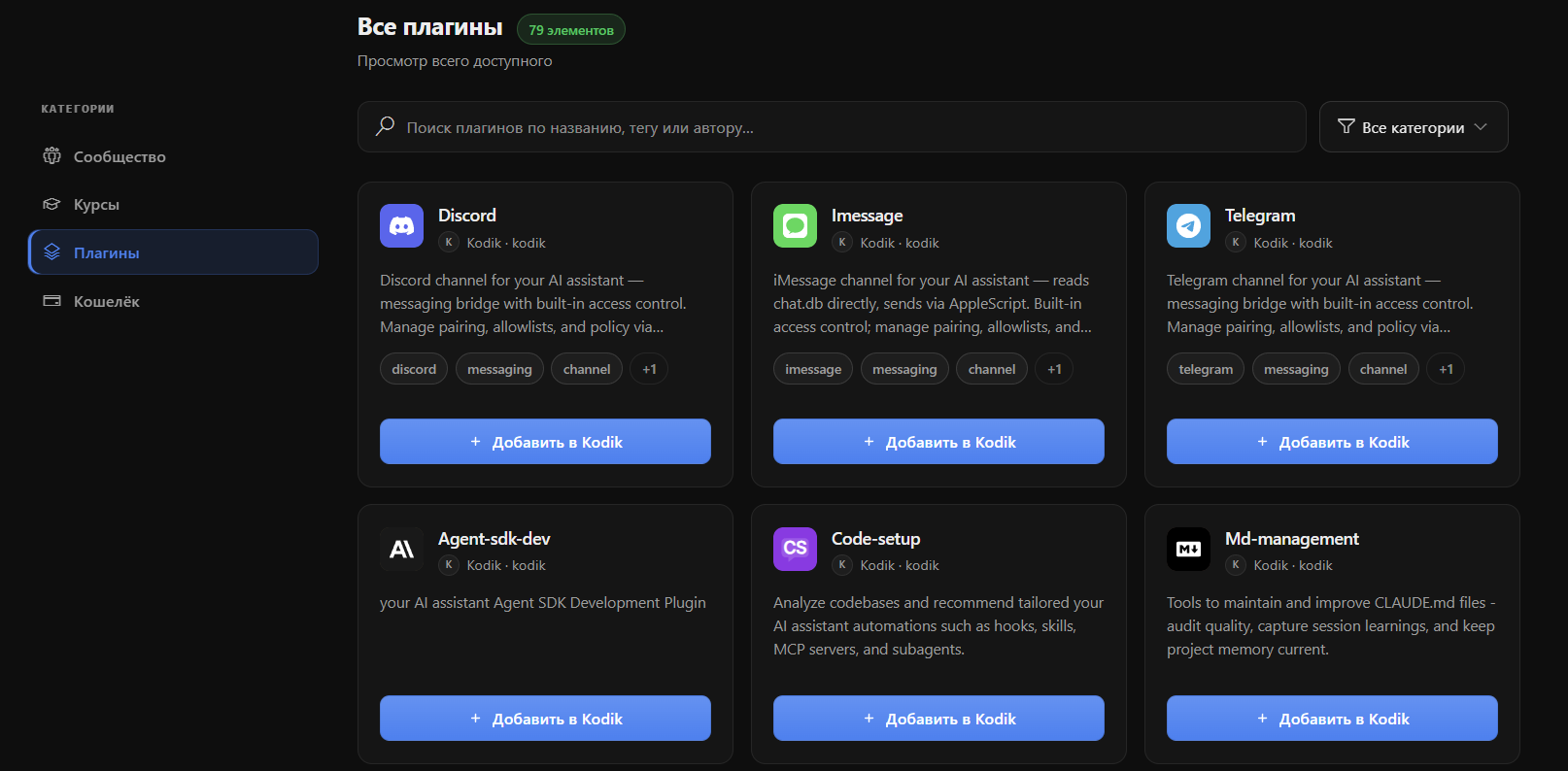Click the Md-management plugin markdown icon
This screenshot has height=771, width=1568.
1188,549
